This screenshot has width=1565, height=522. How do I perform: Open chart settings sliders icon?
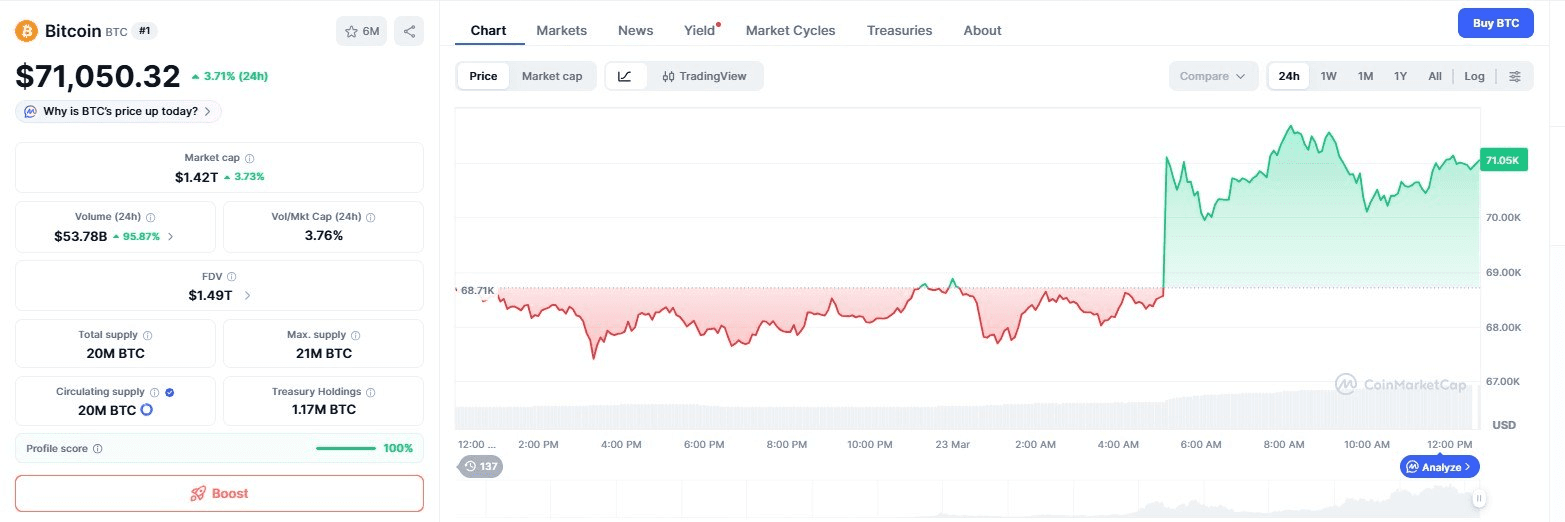point(1515,76)
